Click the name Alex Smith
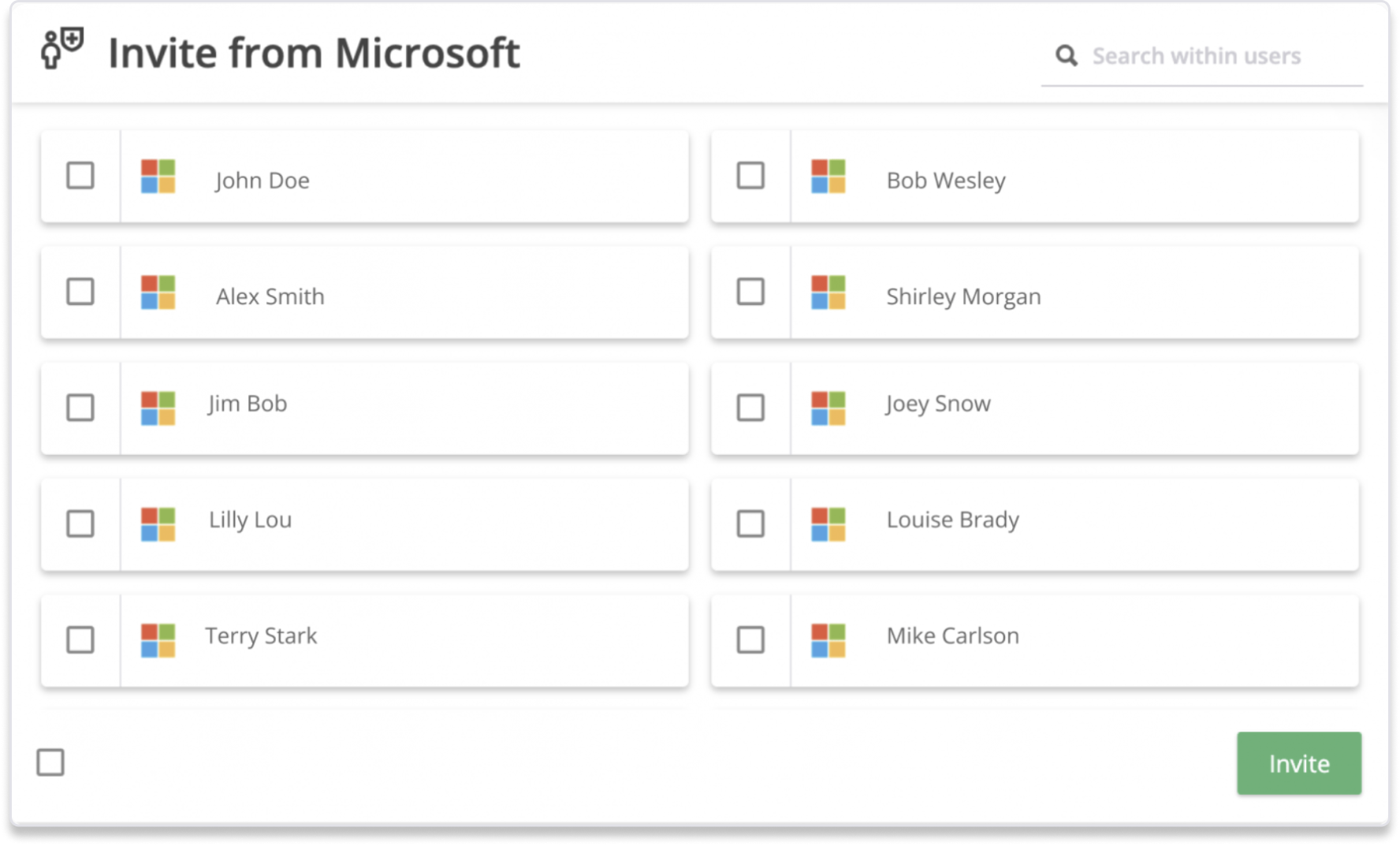This screenshot has width=1400, height=846. pos(270,296)
